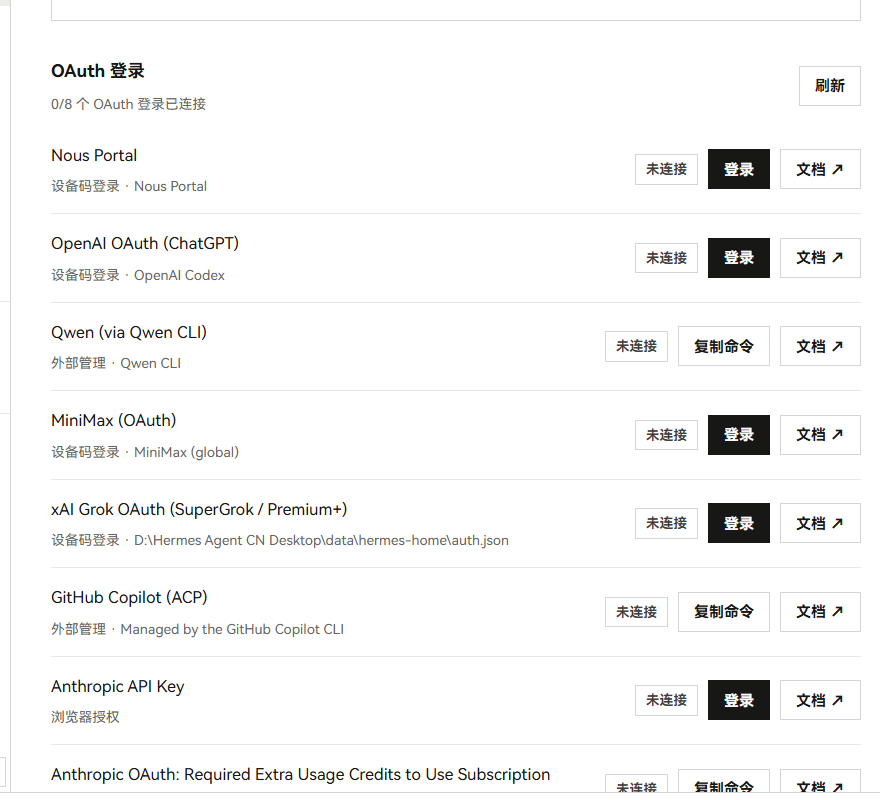
Task: Click the 刷新 refresh button
Action: 829,86
